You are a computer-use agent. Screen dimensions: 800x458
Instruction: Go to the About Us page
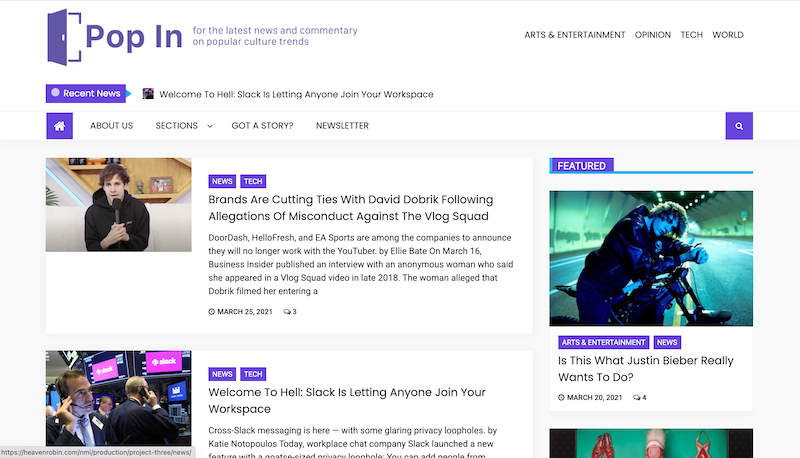pyautogui.click(x=111, y=125)
